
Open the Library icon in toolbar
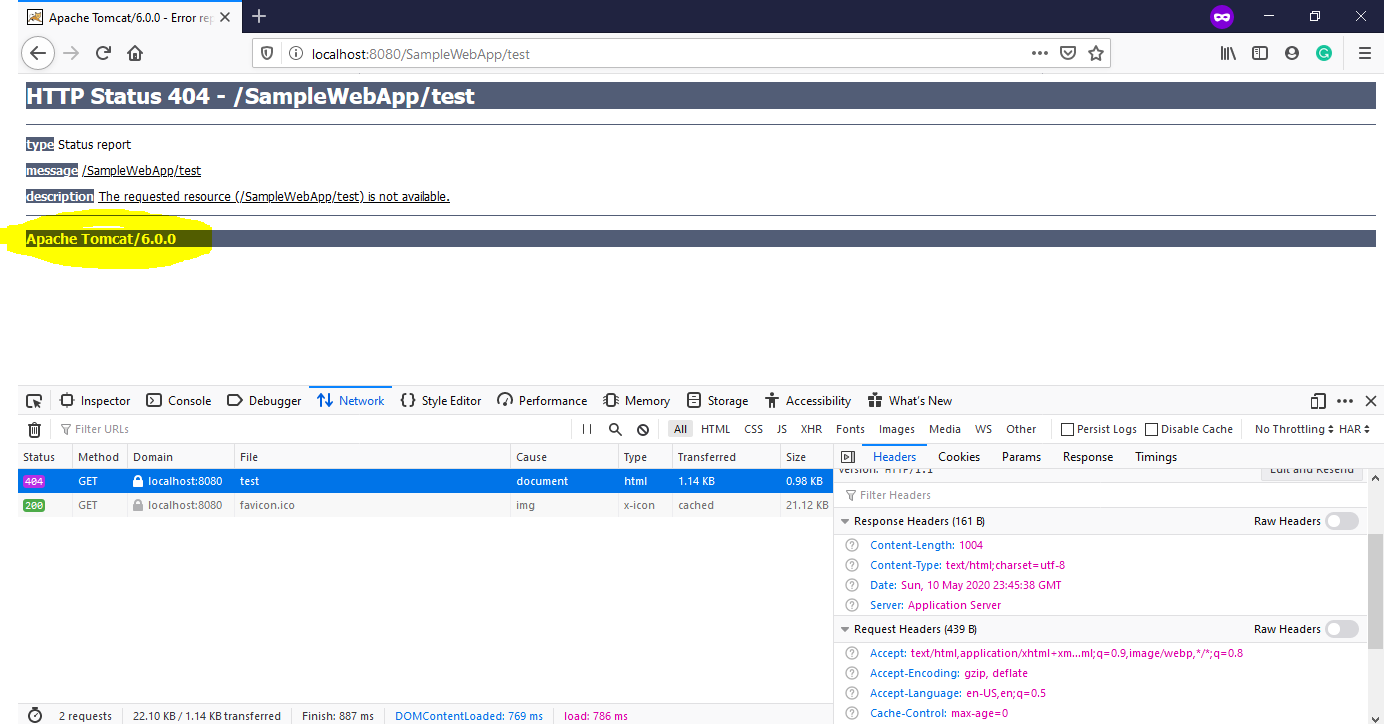[x=1228, y=53]
